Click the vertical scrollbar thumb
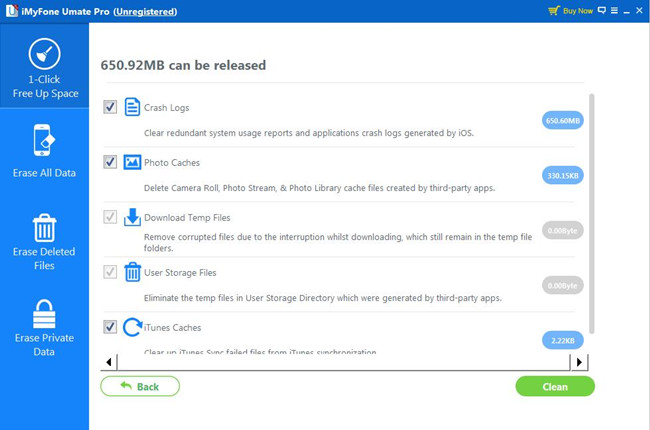This screenshot has width=650, height=430. tap(592, 214)
